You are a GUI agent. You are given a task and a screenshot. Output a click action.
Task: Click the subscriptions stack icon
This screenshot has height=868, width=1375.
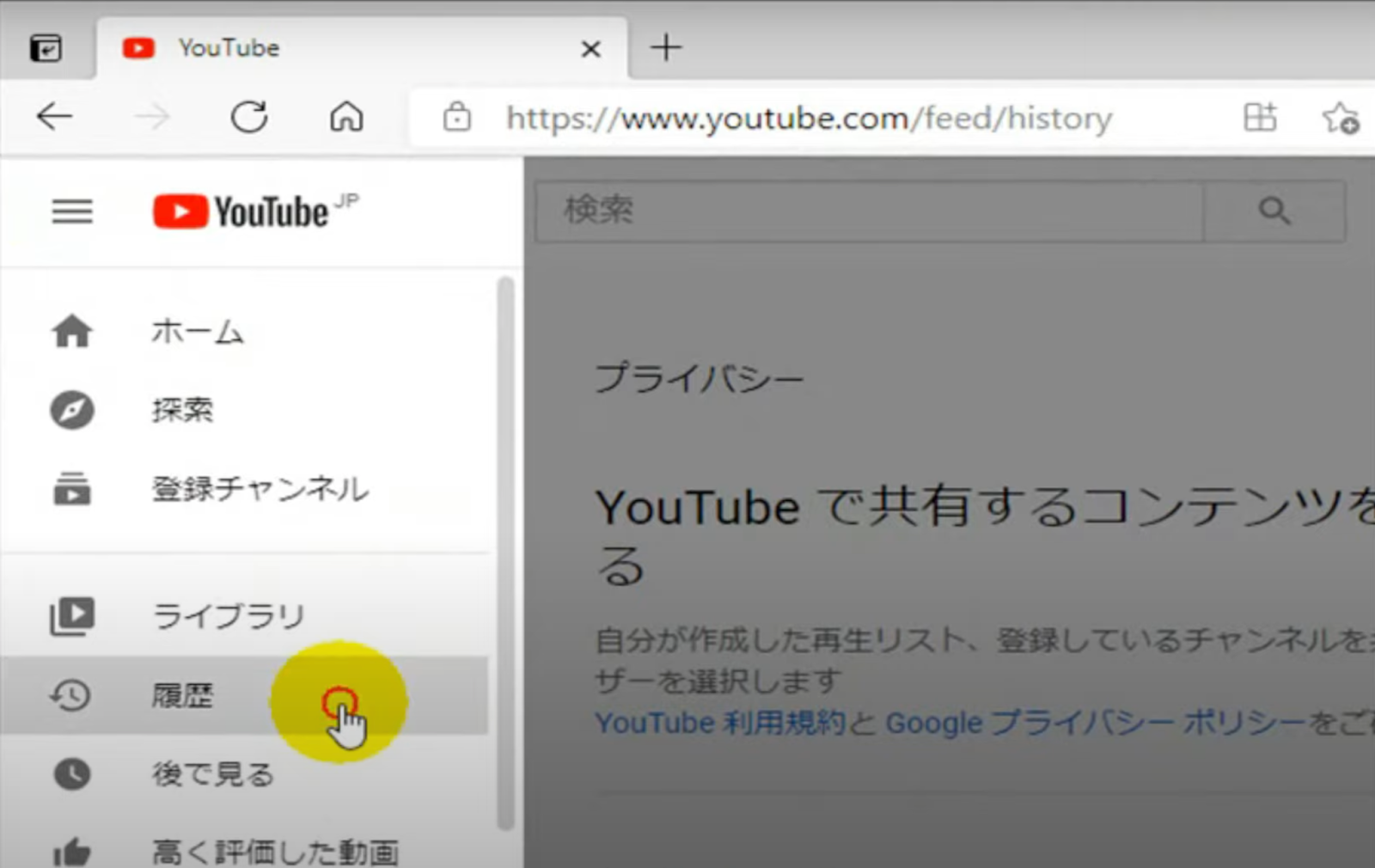[x=72, y=489]
